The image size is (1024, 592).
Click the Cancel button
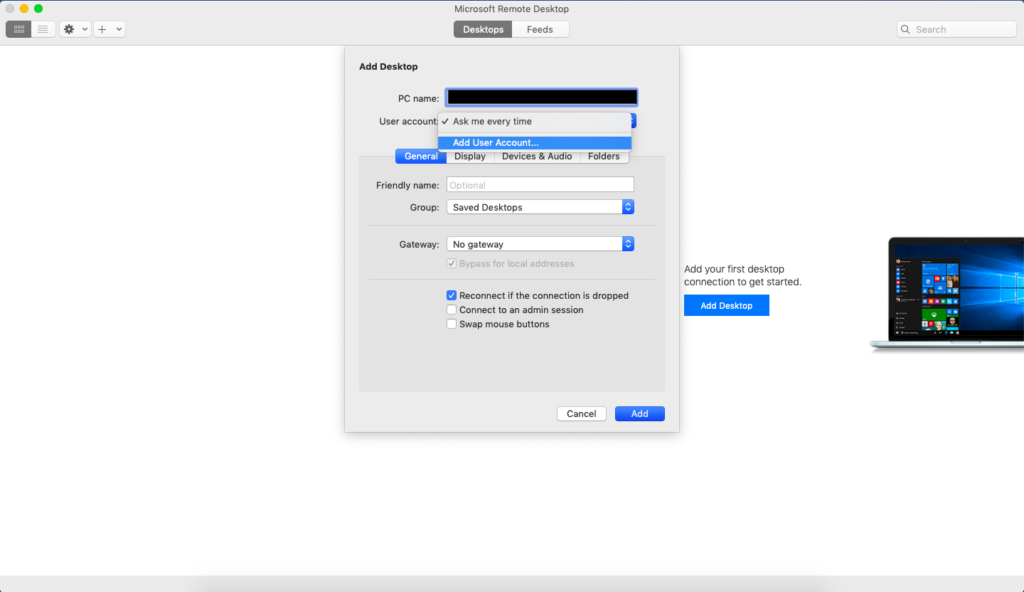click(x=581, y=414)
